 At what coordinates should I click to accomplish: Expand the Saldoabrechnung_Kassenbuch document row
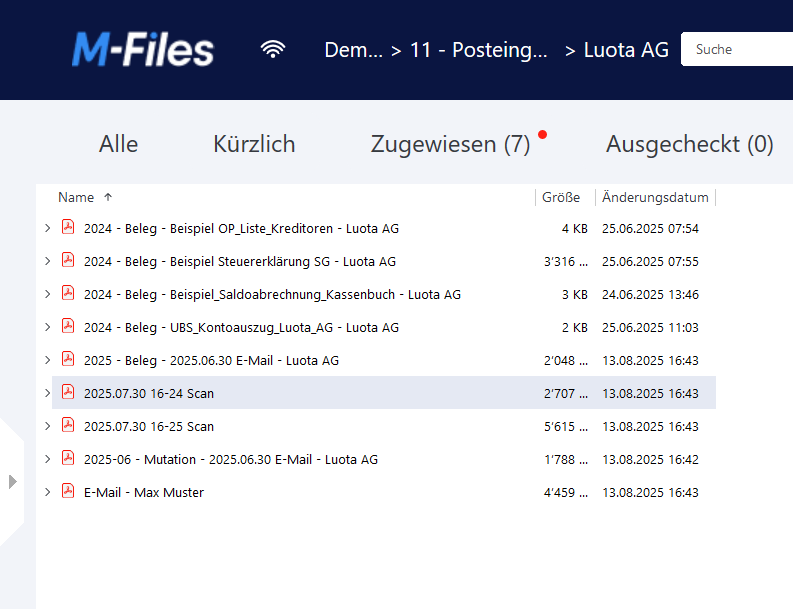click(x=47, y=294)
